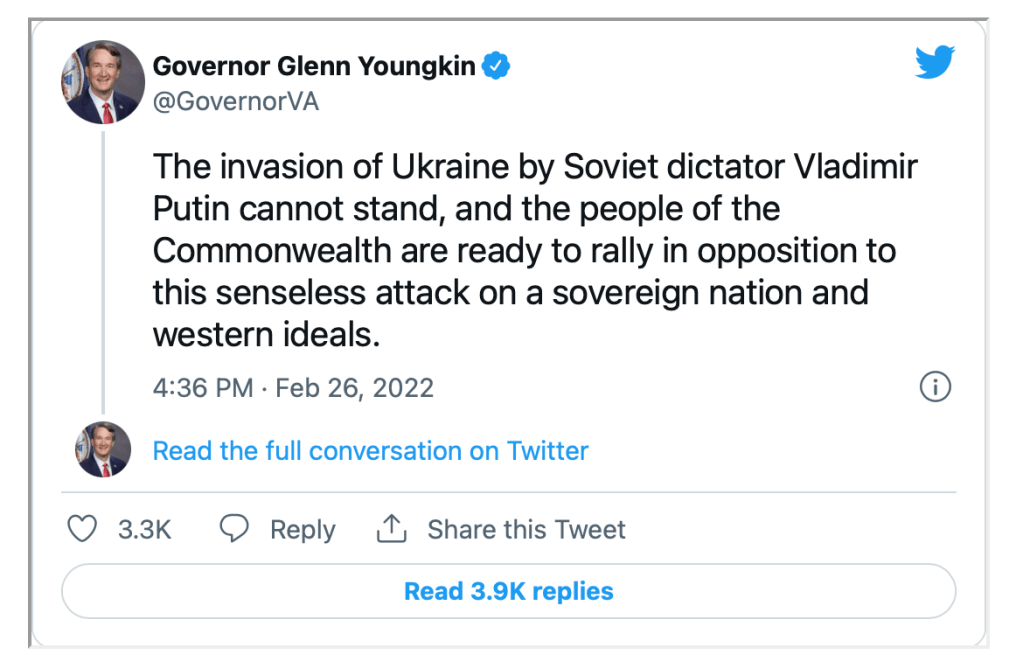Click the reply speech bubble icon
The height and width of the screenshot is (668, 1023).
[x=234, y=529]
